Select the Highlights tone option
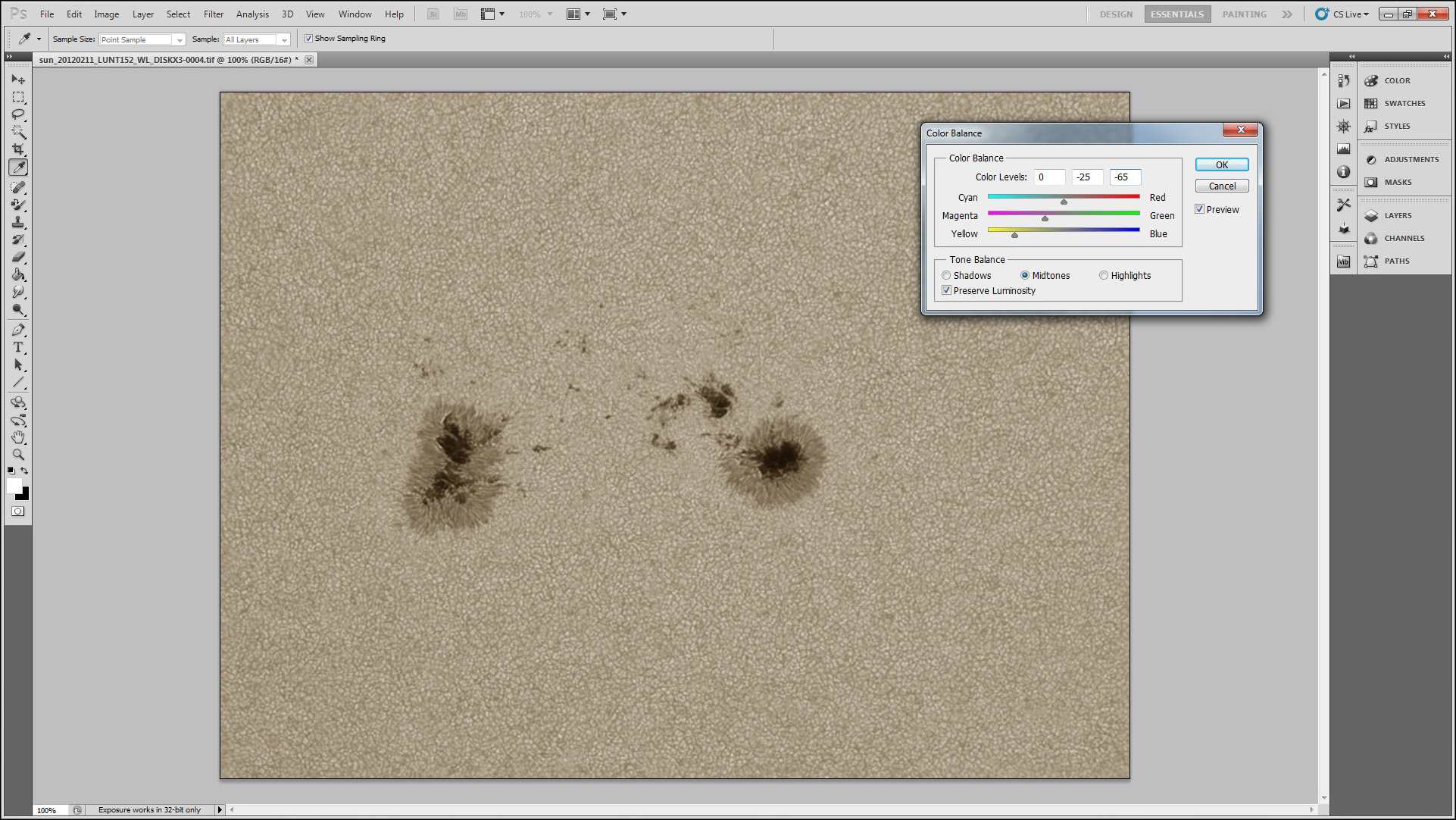Image resolution: width=1456 pixels, height=820 pixels. pos(1104,276)
